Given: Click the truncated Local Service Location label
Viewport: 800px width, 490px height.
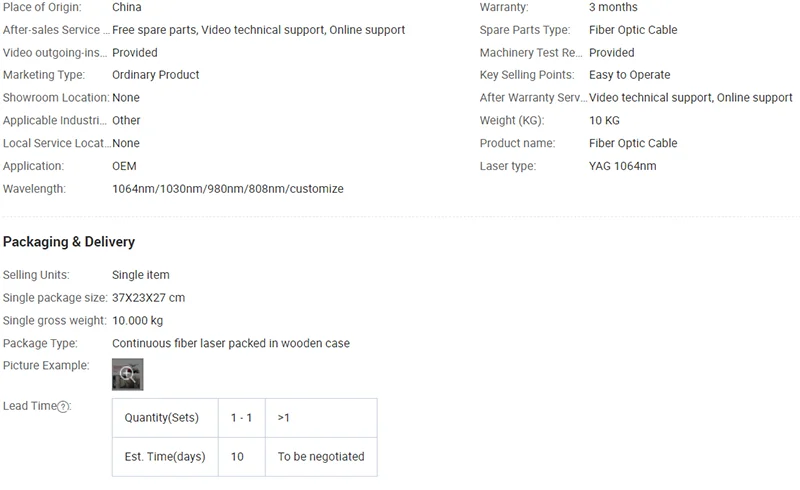Looking at the screenshot, I should 55,144.
